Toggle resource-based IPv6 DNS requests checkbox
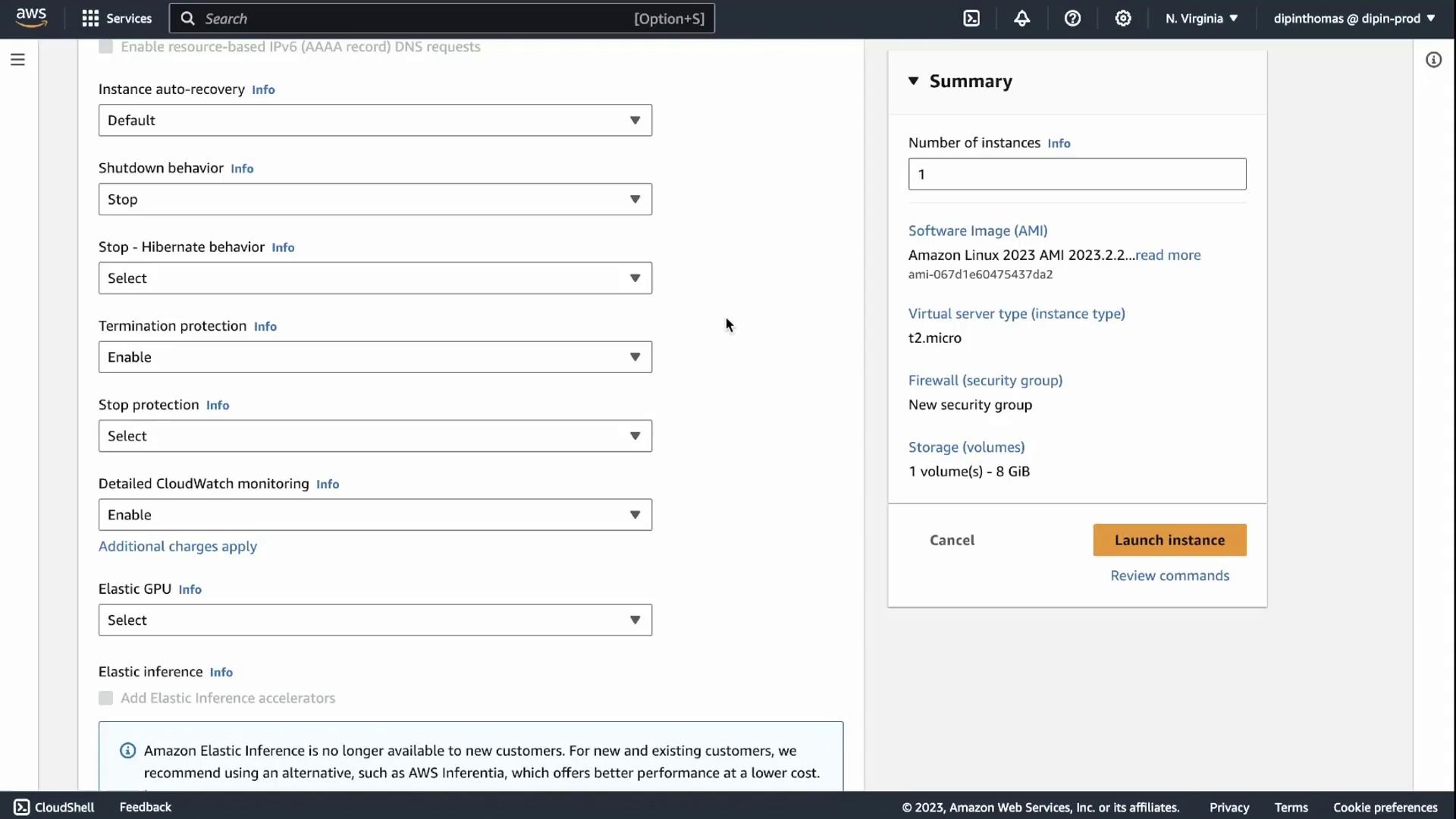The image size is (1456, 819). [x=106, y=47]
